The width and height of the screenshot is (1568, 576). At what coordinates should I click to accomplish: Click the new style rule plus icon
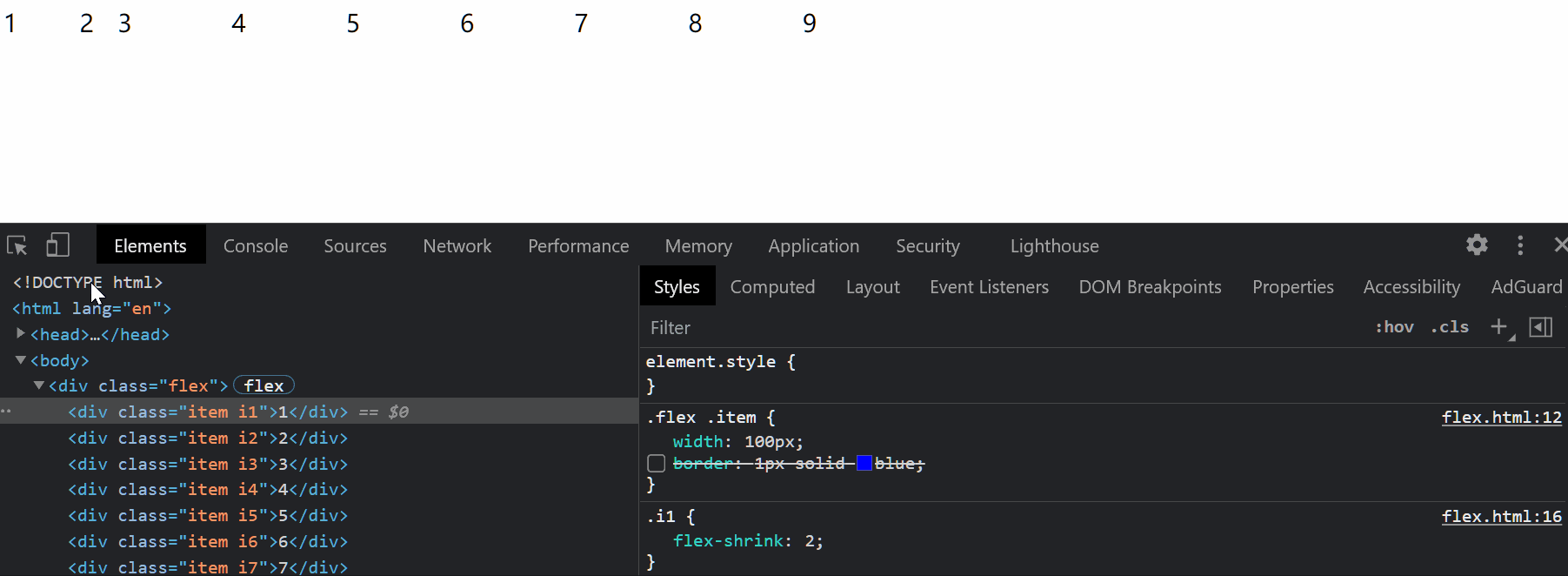tap(1499, 327)
